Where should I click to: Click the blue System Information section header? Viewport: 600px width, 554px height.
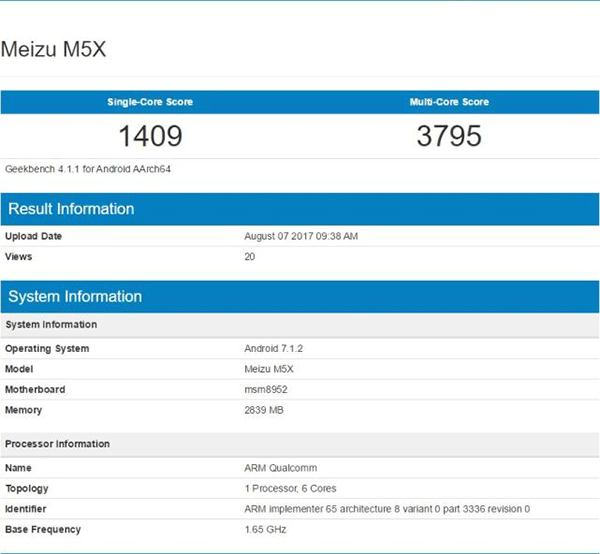pos(300,297)
